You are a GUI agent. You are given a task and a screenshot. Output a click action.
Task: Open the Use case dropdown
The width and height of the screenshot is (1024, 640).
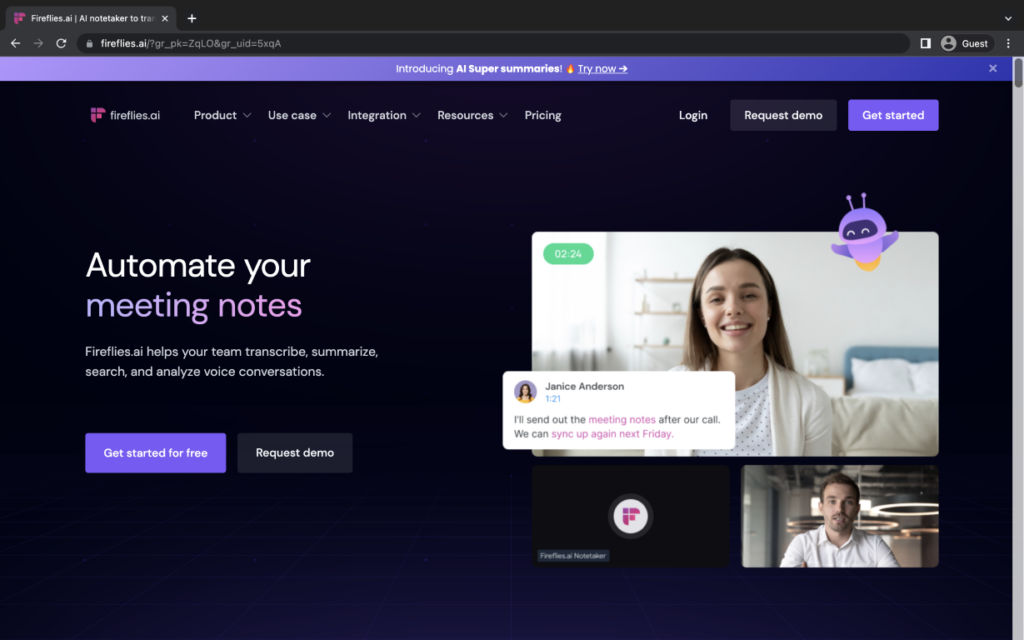(299, 115)
